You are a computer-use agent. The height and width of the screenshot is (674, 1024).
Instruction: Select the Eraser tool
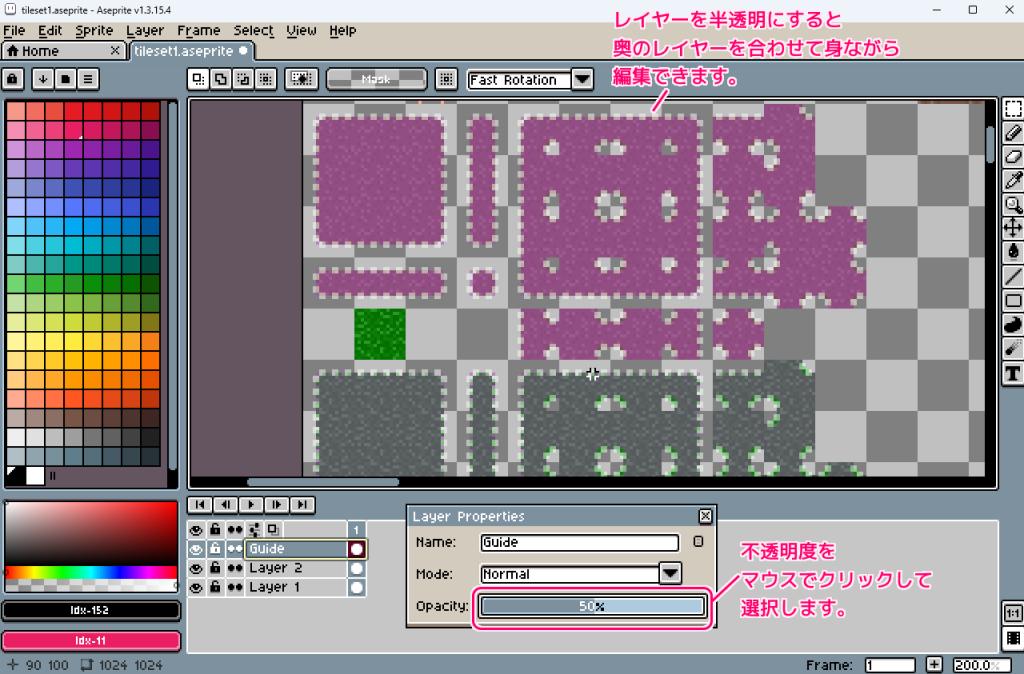pos(1012,157)
